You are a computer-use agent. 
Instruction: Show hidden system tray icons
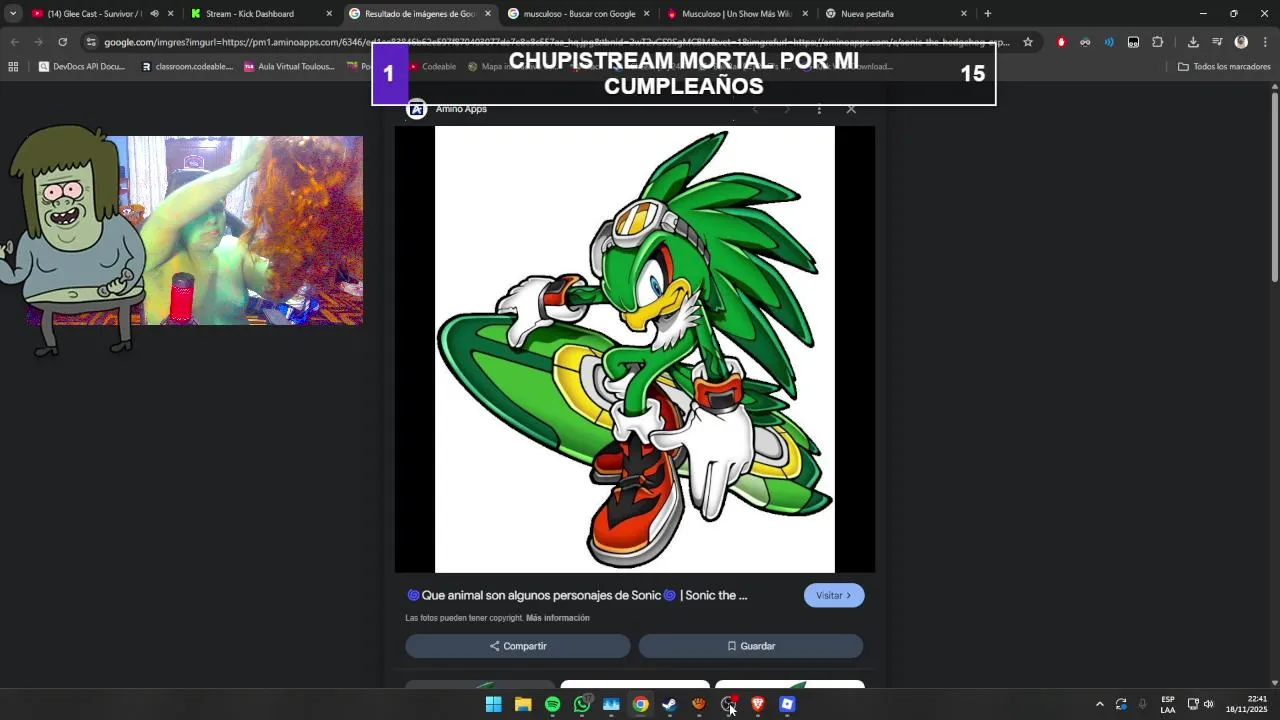pos(1099,704)
